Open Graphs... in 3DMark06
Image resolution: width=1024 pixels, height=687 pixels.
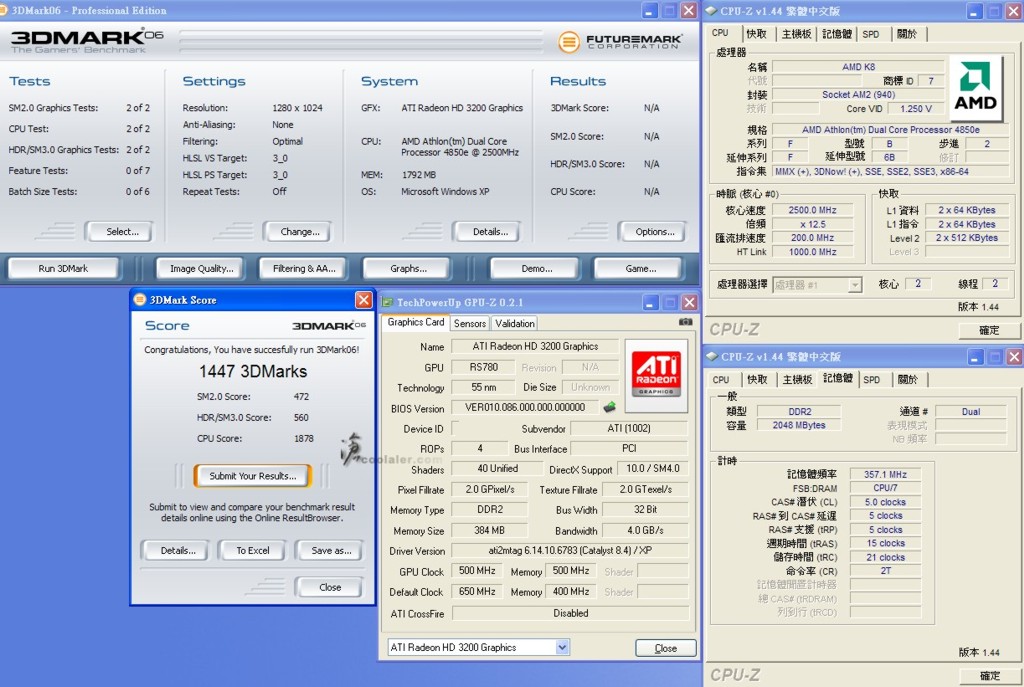click(406, 268)
